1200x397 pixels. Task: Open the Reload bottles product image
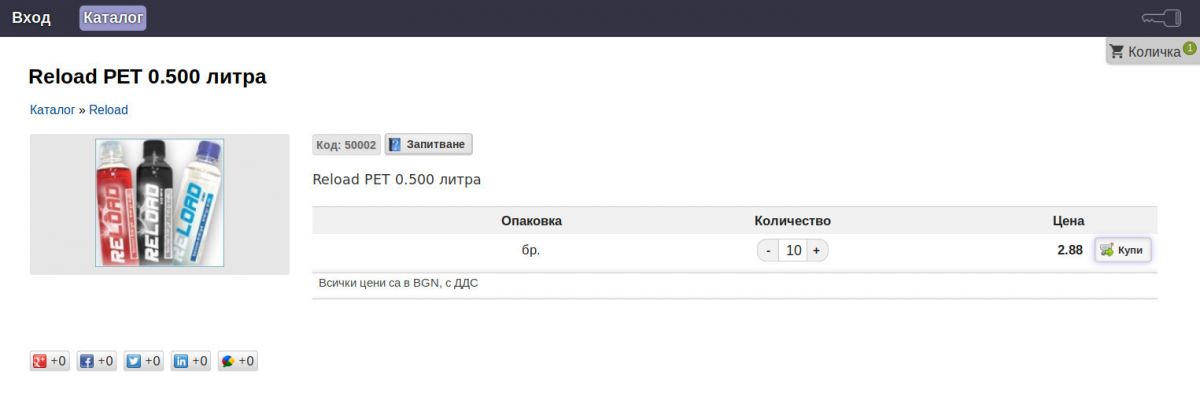[159, 203]
